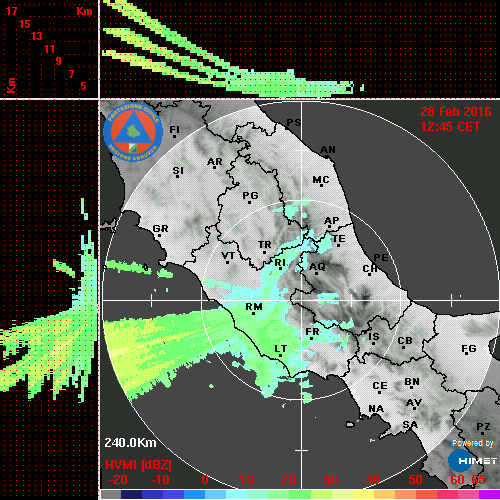Click the 240.0Km range label
500x500 pixels.
130,443
